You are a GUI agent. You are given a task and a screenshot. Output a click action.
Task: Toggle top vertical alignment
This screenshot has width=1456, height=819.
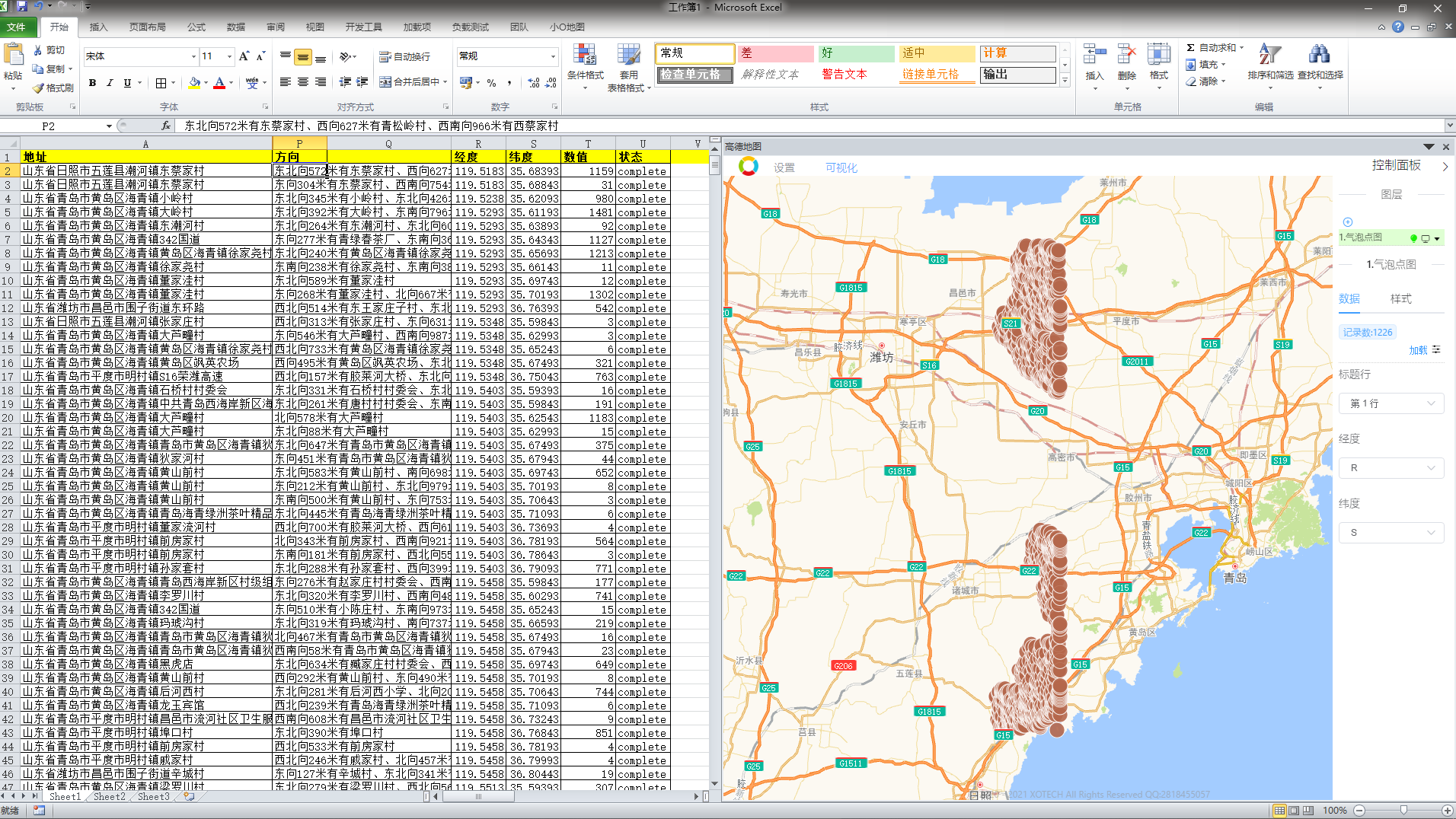click(286, 56)
